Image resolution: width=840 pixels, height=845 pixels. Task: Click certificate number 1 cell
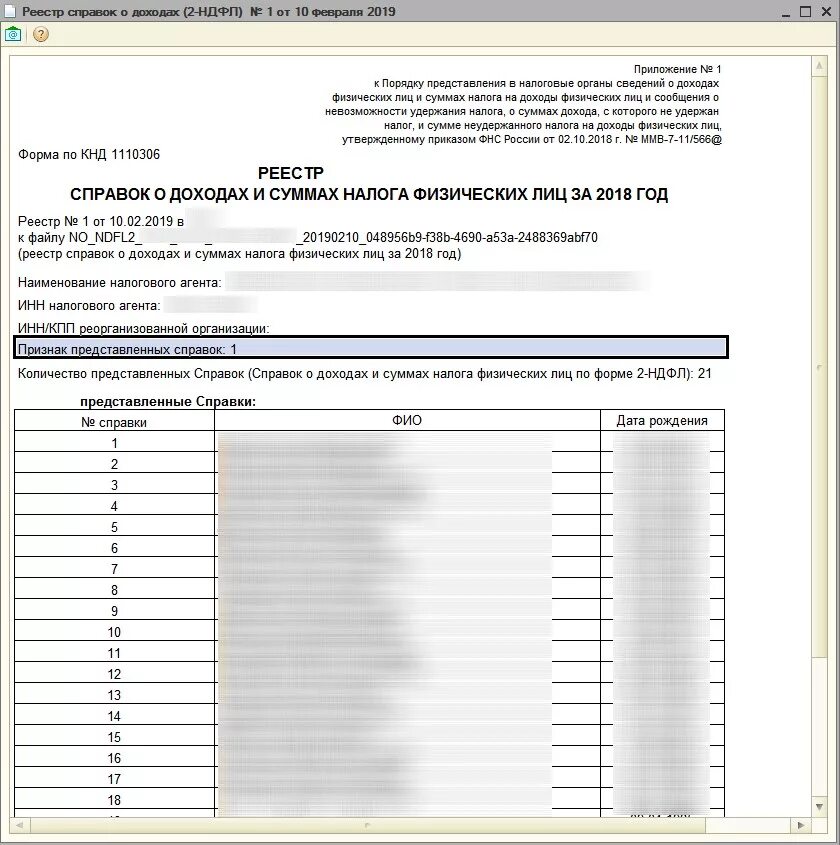(114, 443)
